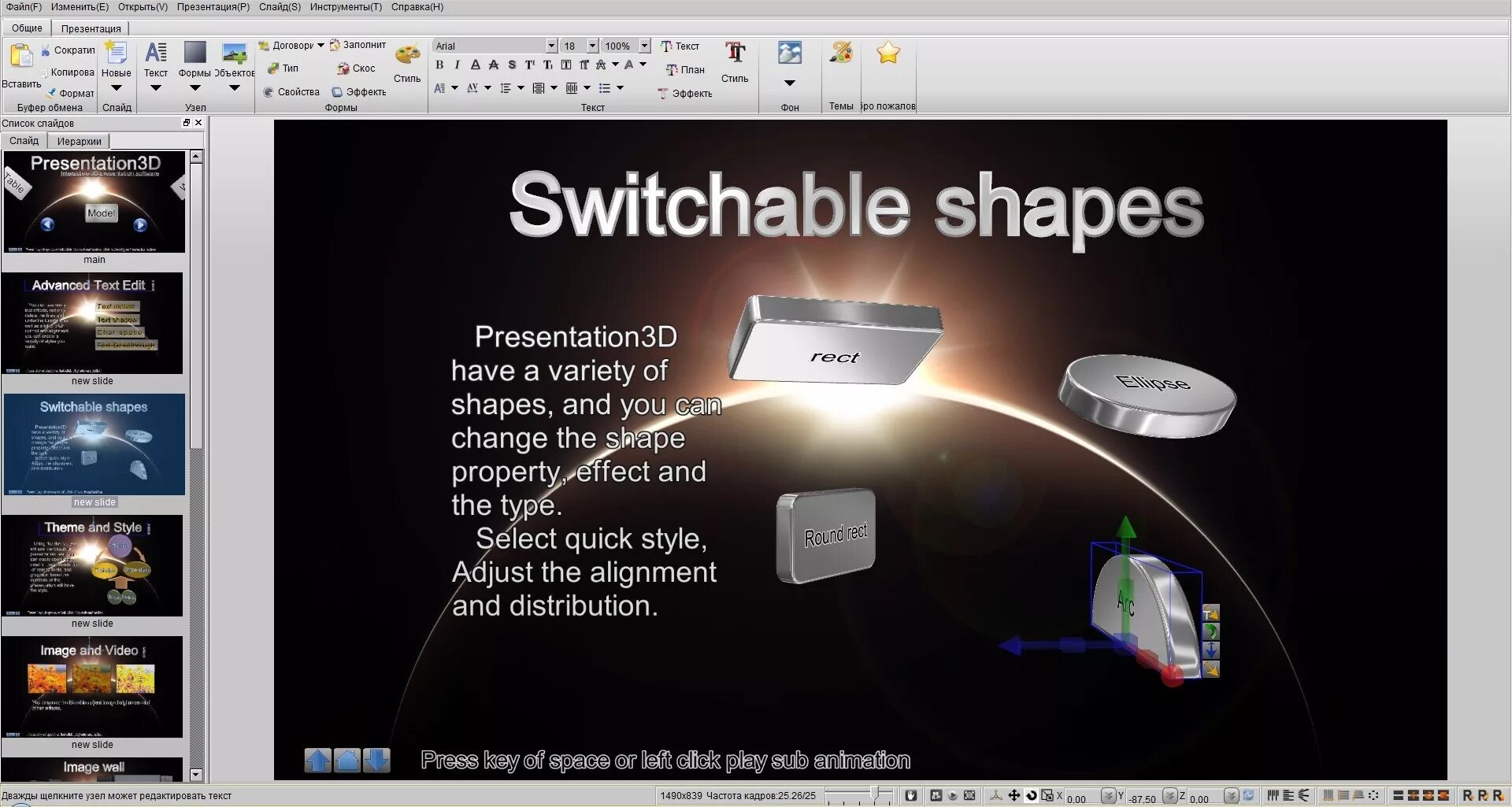
Task: Open the shape Стиль palette icon
Action: pyautogui.click(x=407, y=55)
